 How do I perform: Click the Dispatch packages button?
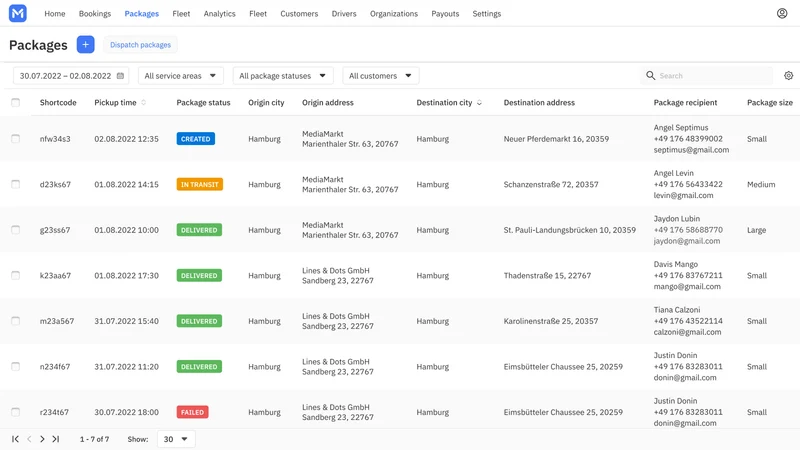coord(140,45)
